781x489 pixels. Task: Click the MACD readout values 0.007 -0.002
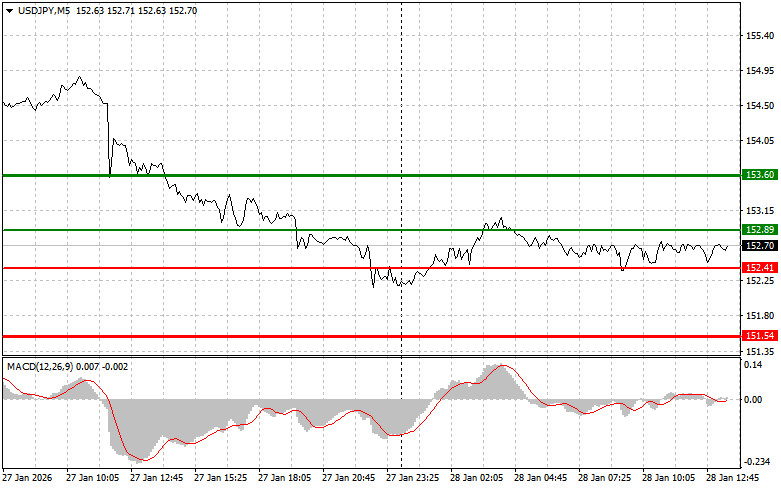[102, 367]
